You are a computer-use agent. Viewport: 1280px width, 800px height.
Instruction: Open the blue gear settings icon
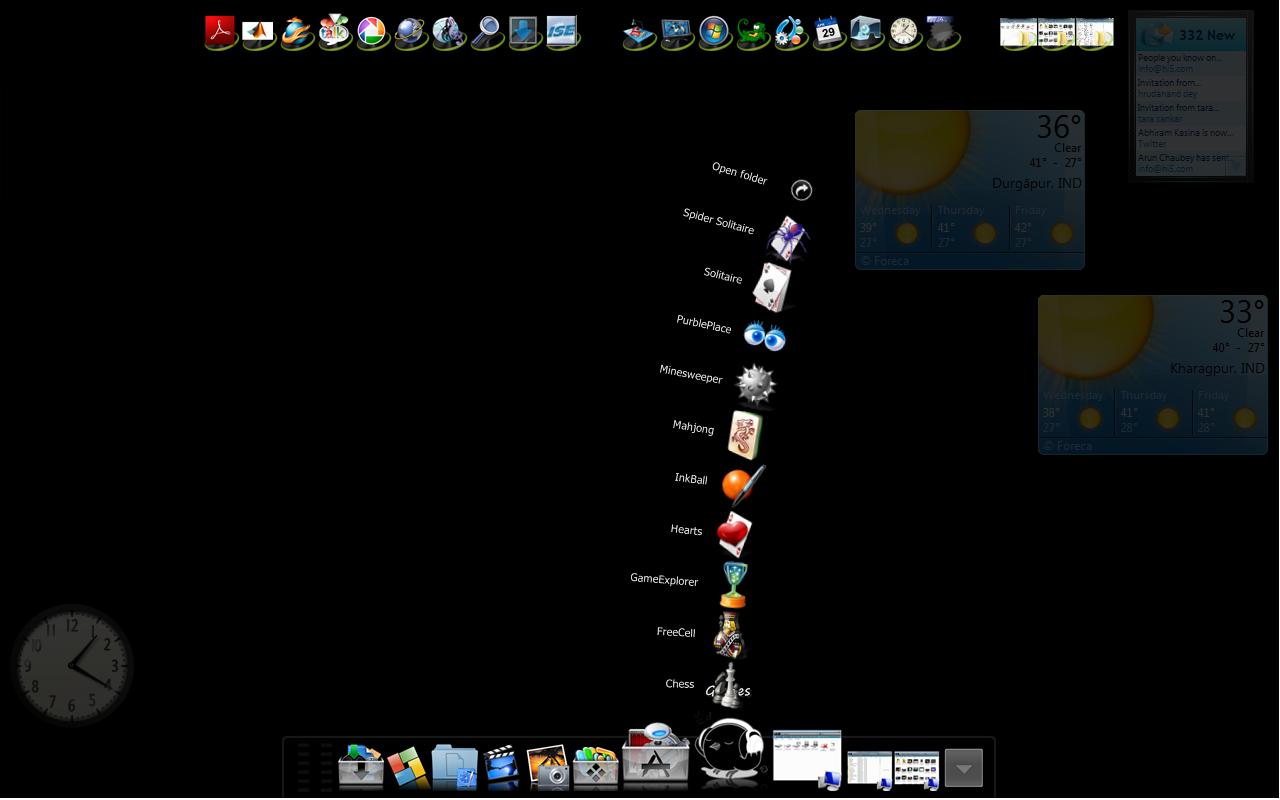(790, 32)
